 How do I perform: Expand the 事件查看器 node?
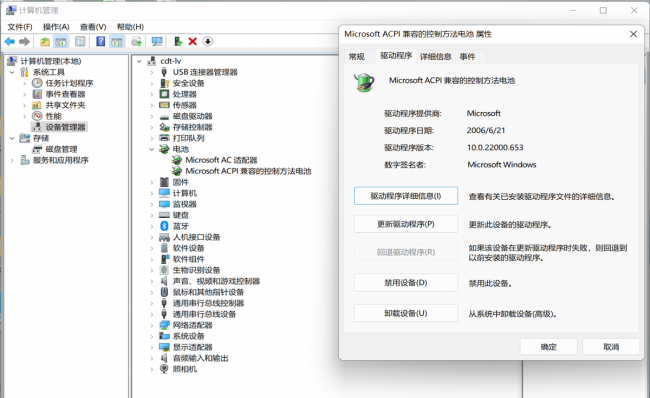point(24,94)
